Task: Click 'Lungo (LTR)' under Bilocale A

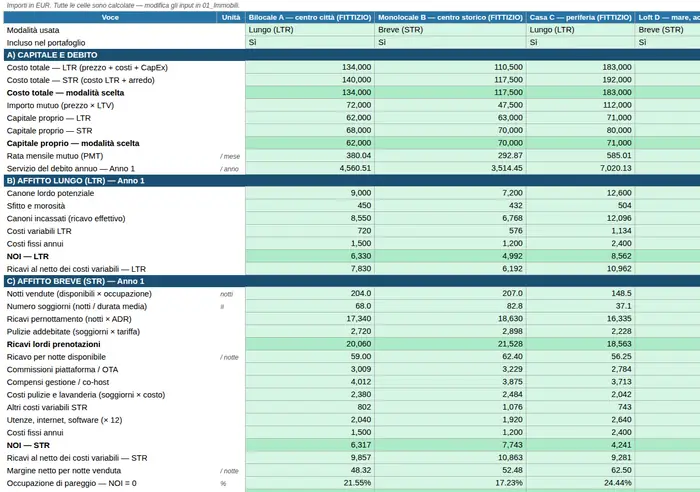Action: pyautogui.click(x=271, y=30)
